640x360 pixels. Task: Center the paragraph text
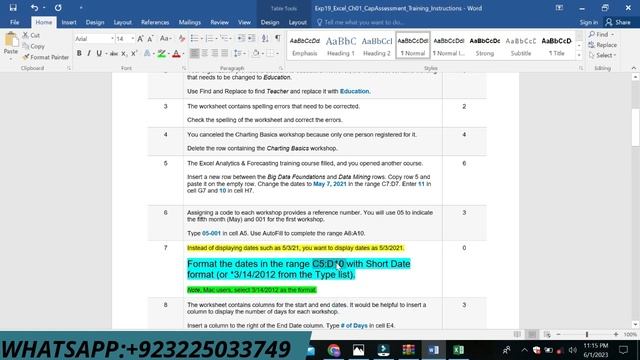click(x=204, y=53)
